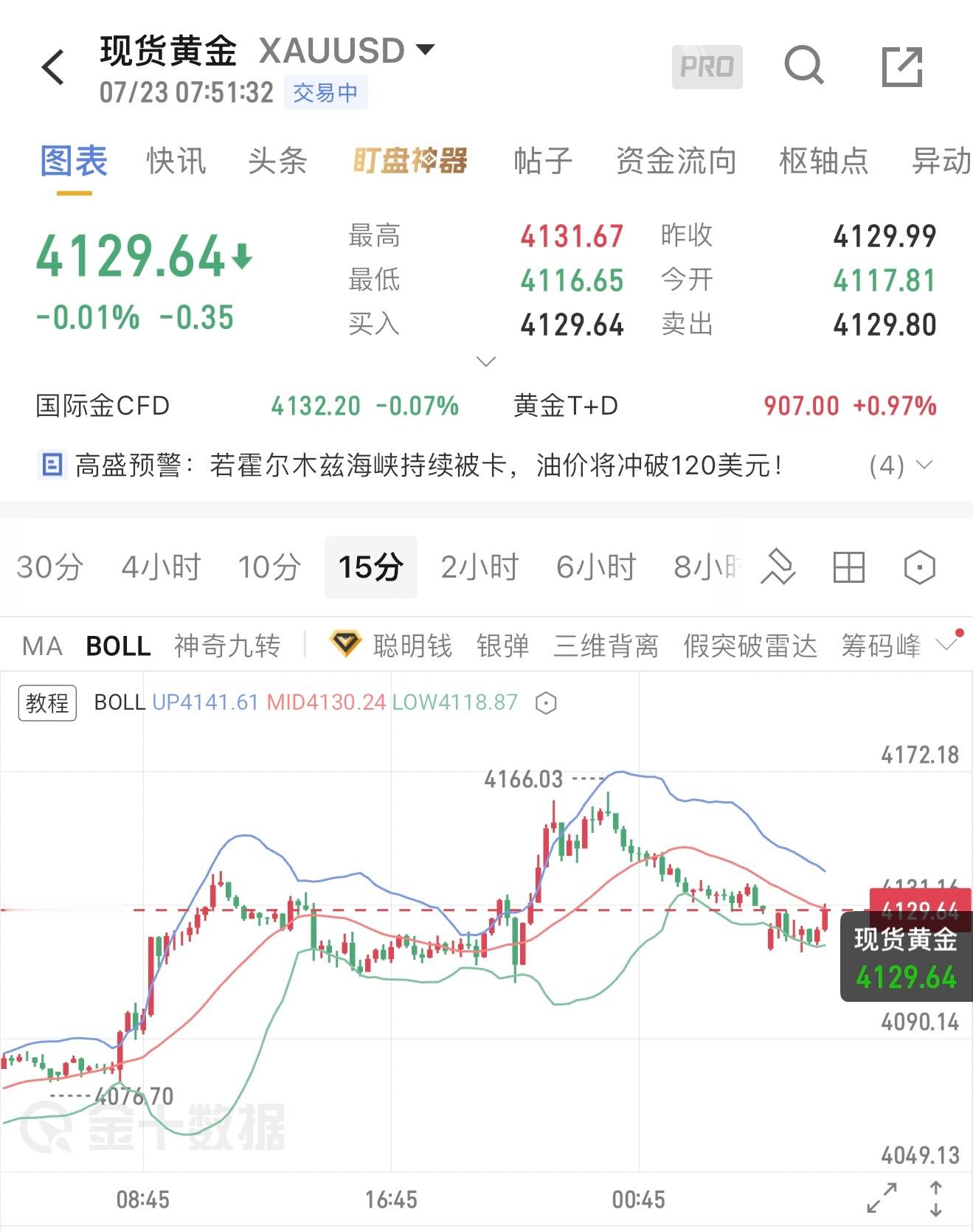
Task: Tap the 卖出 price 4129.80
Action: pyautogui.click(x=884, y=325)
